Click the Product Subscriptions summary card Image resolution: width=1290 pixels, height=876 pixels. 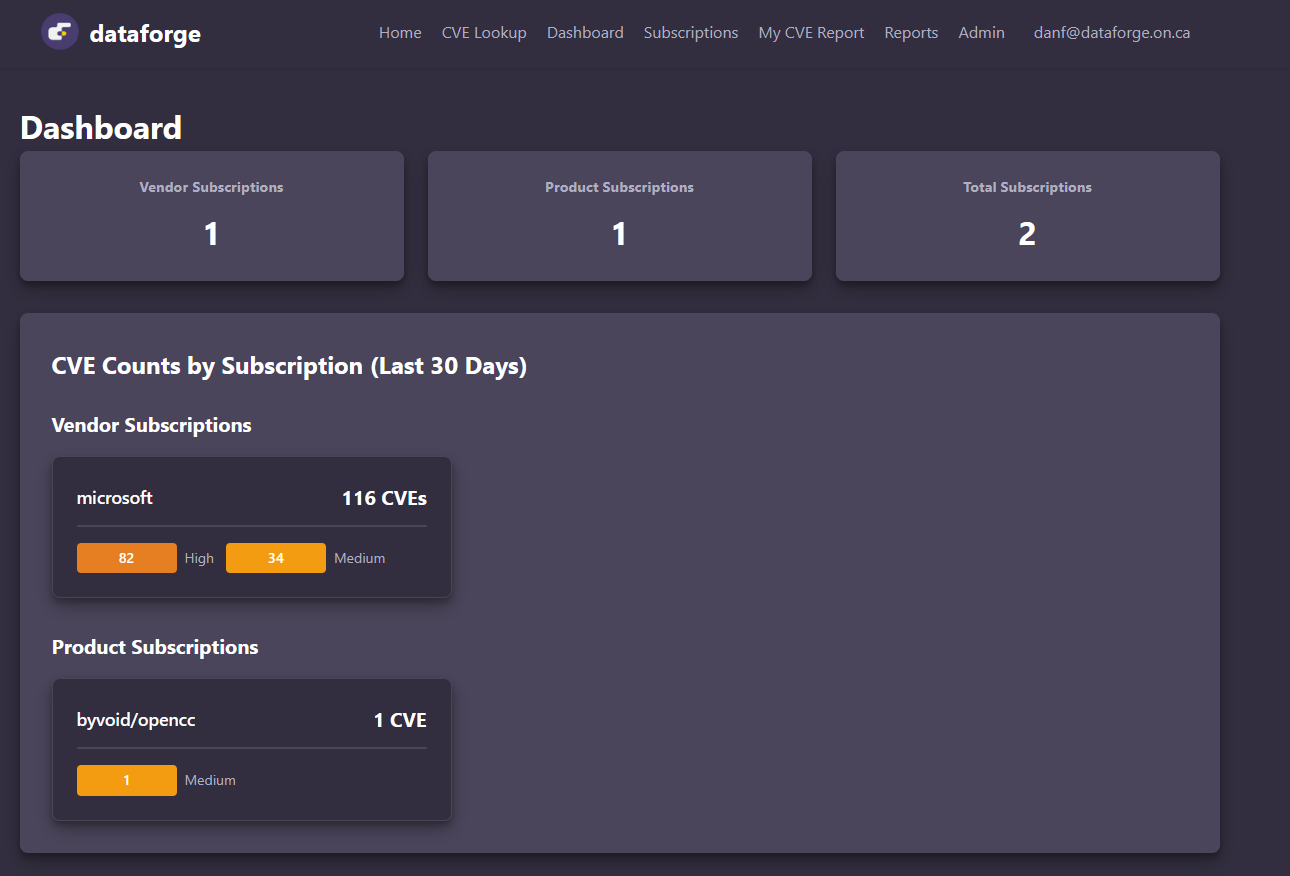(619, 216)
